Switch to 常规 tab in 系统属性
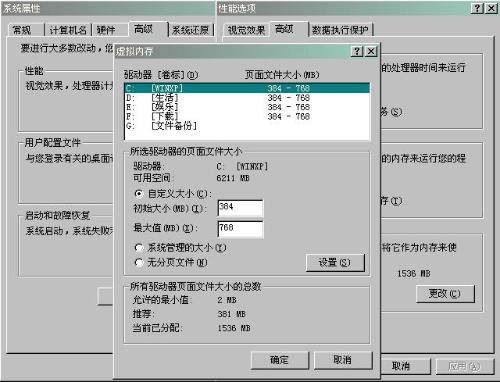 click(25, 30)
